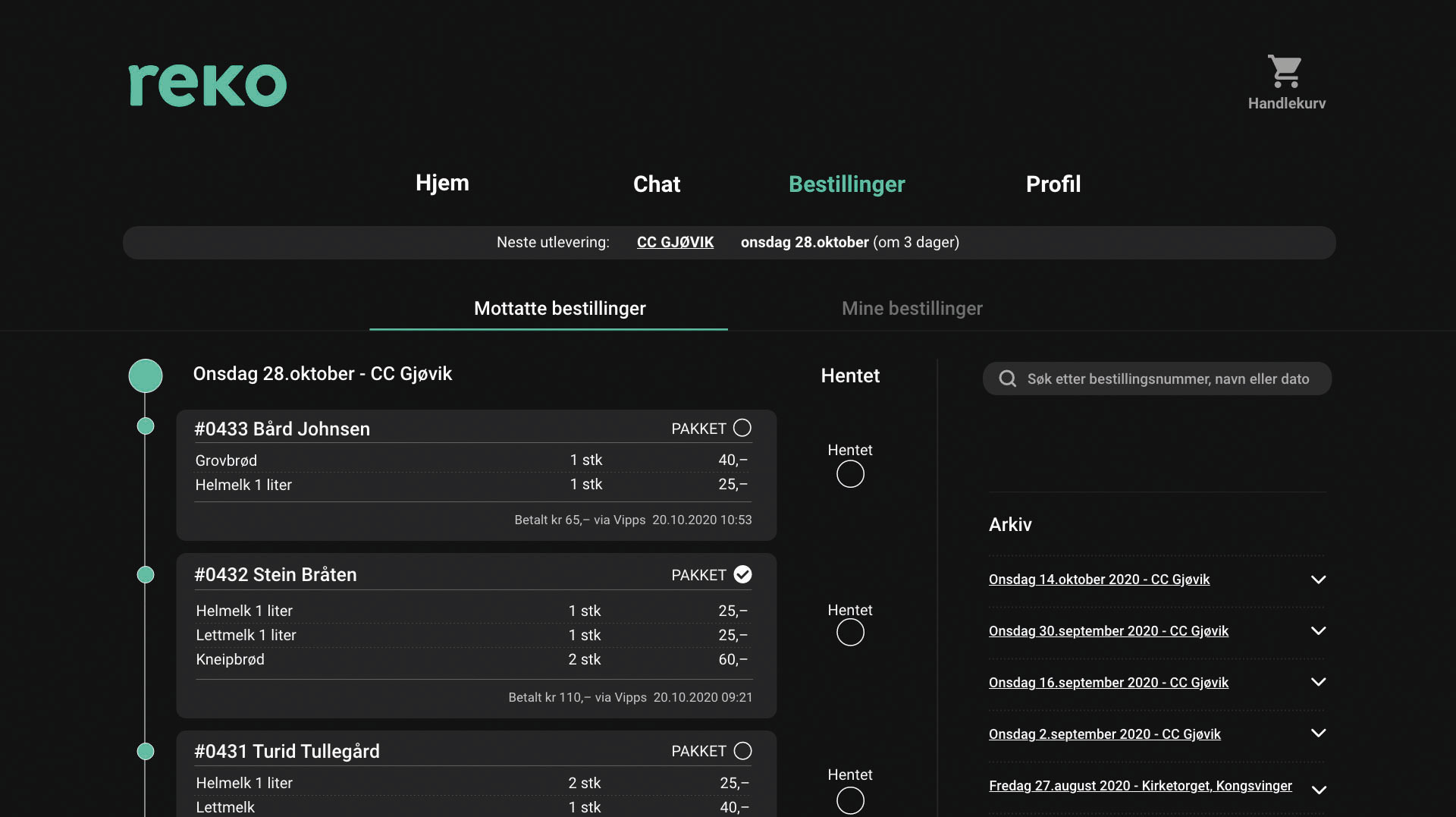Toggle Hentet circle for order #0433
This screenshot has width=1456, height=817.
tap(850, 474)
